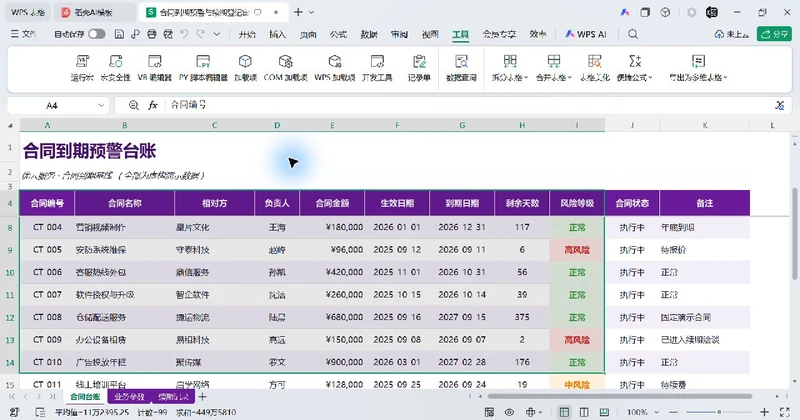Click the Run Macro (运行宏) icon
The width and height of the screenshot is (800, 420).
(x=82, y=62)
